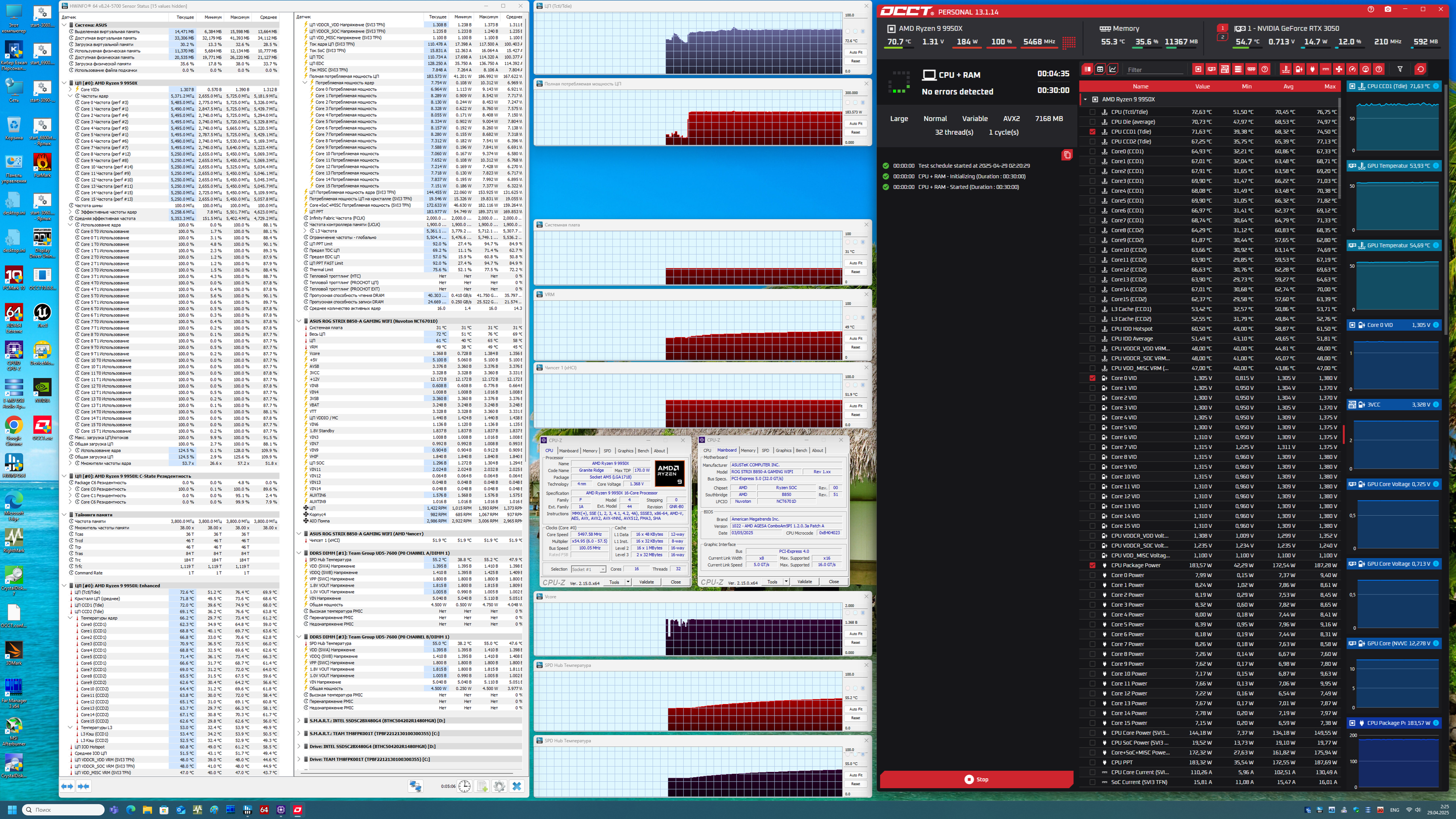The image size is (1456, 819).
Task: Click Validate button in CPU-Z
Action: coord(646,582)
